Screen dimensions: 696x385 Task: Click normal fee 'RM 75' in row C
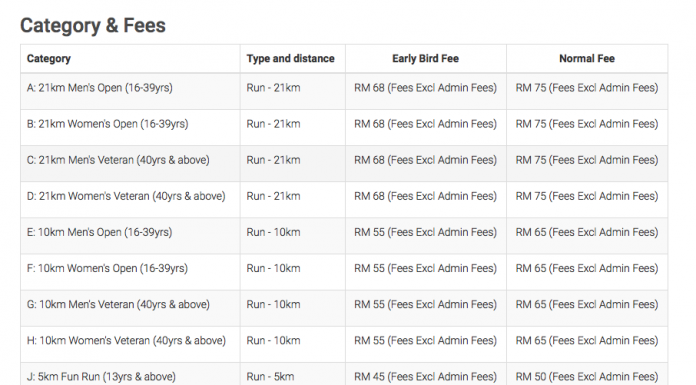coord(531,160)
